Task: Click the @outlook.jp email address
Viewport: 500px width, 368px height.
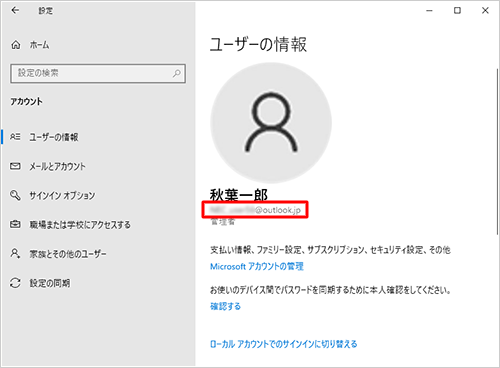Action: pyautogui.click(x=255, y=210)
